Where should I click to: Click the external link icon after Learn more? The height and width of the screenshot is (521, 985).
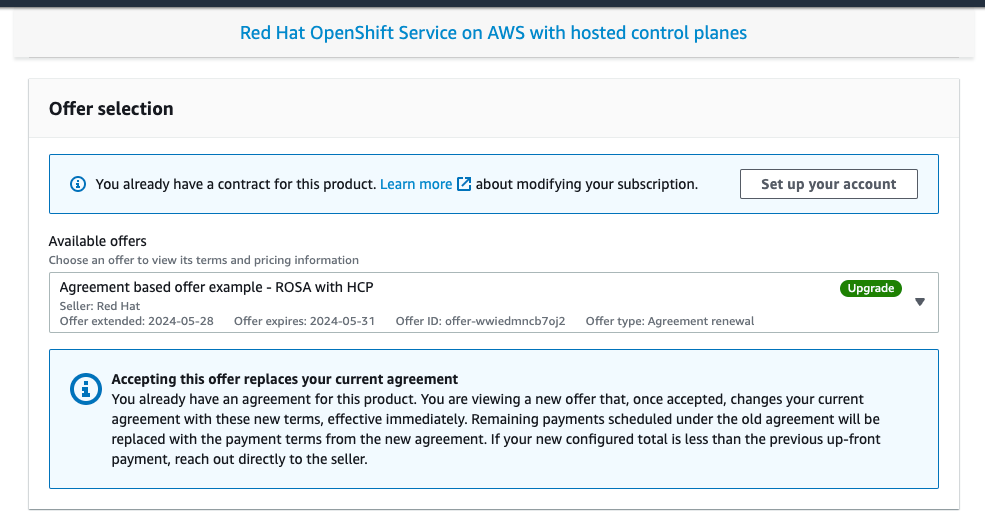pos(464,184)
